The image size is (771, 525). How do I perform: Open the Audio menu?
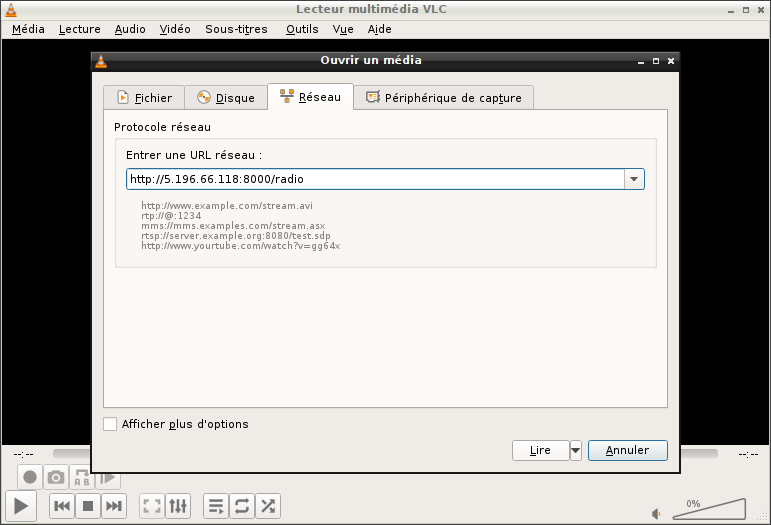130,29
